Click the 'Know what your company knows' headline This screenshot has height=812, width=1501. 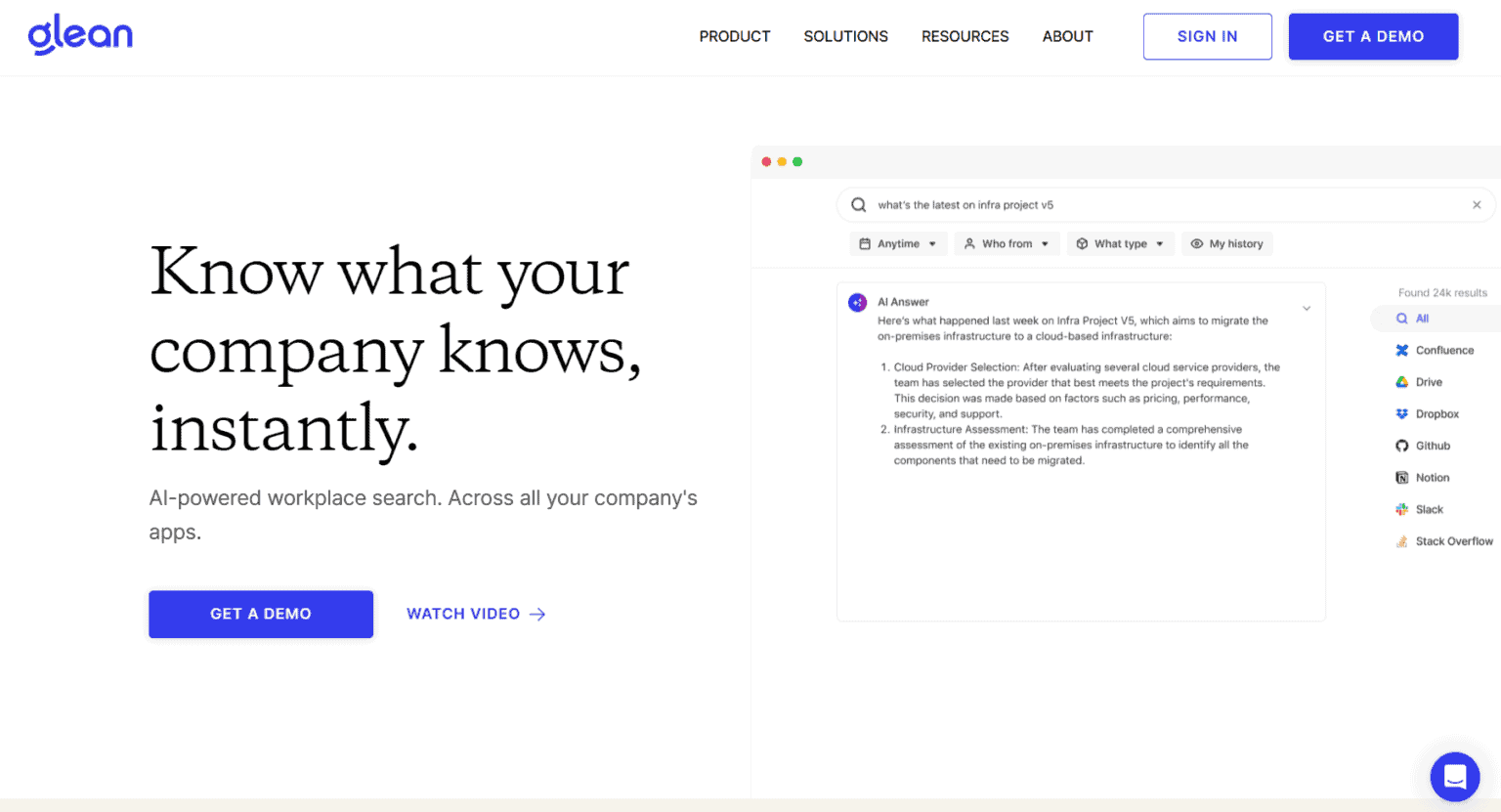click(x=395, y=349)
